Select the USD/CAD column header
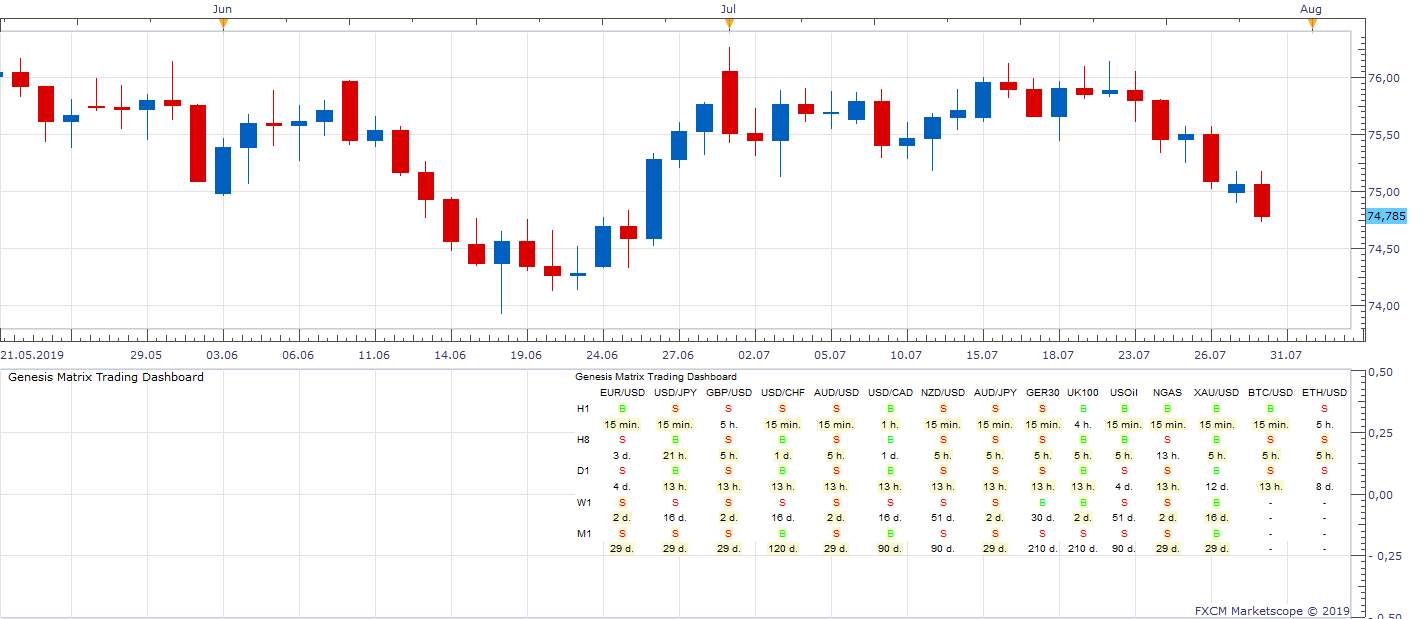1423x619 pixels. [x=890, y=393]
